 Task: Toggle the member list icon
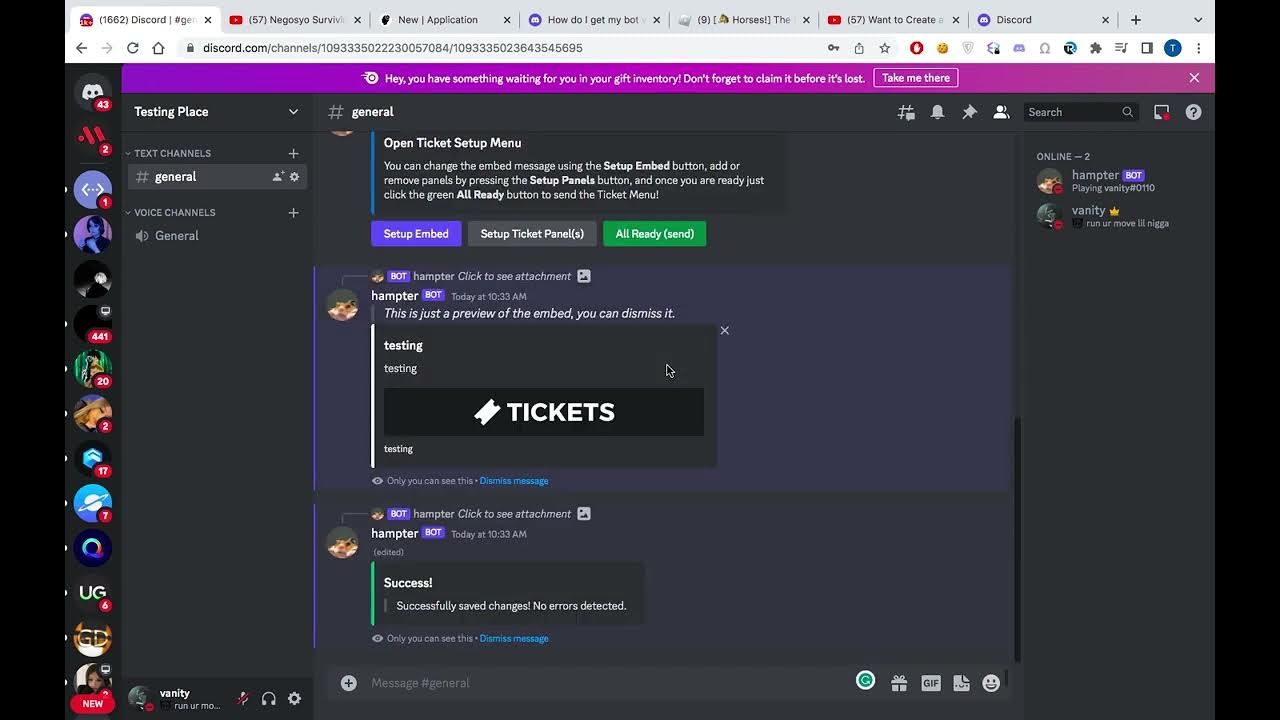coord(1001,112)
